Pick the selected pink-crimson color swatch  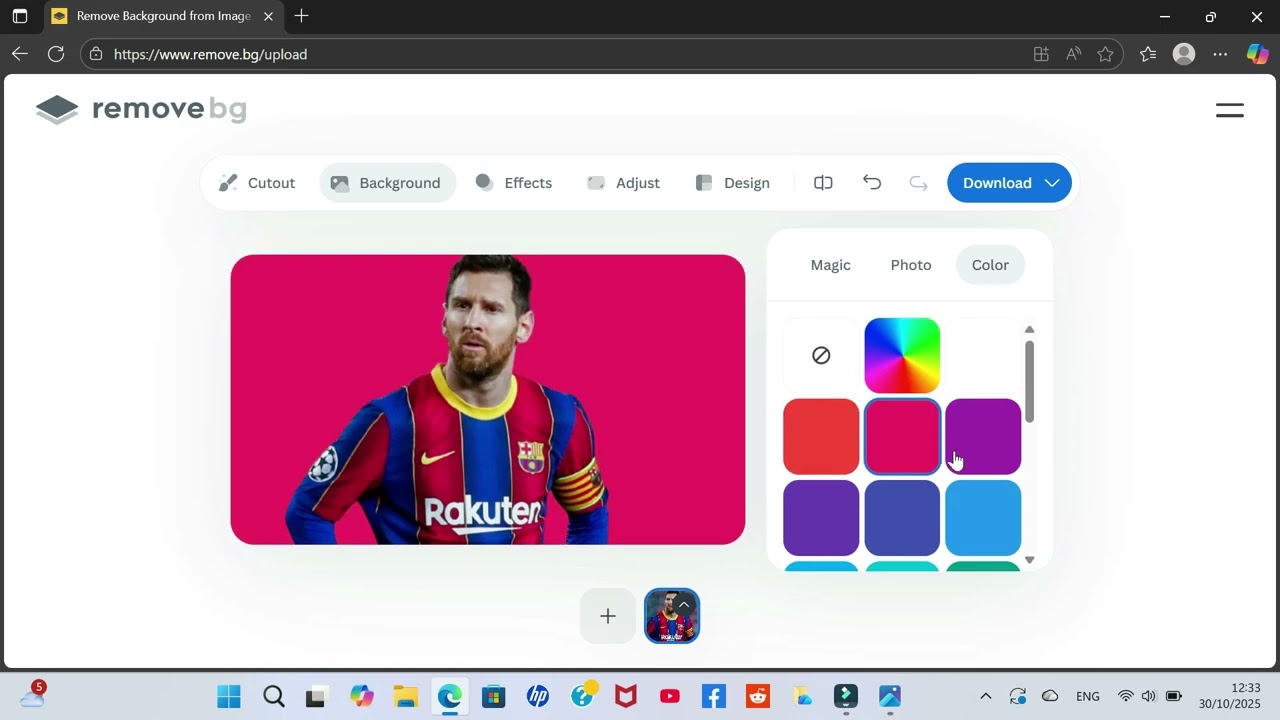tap(902, 436)
